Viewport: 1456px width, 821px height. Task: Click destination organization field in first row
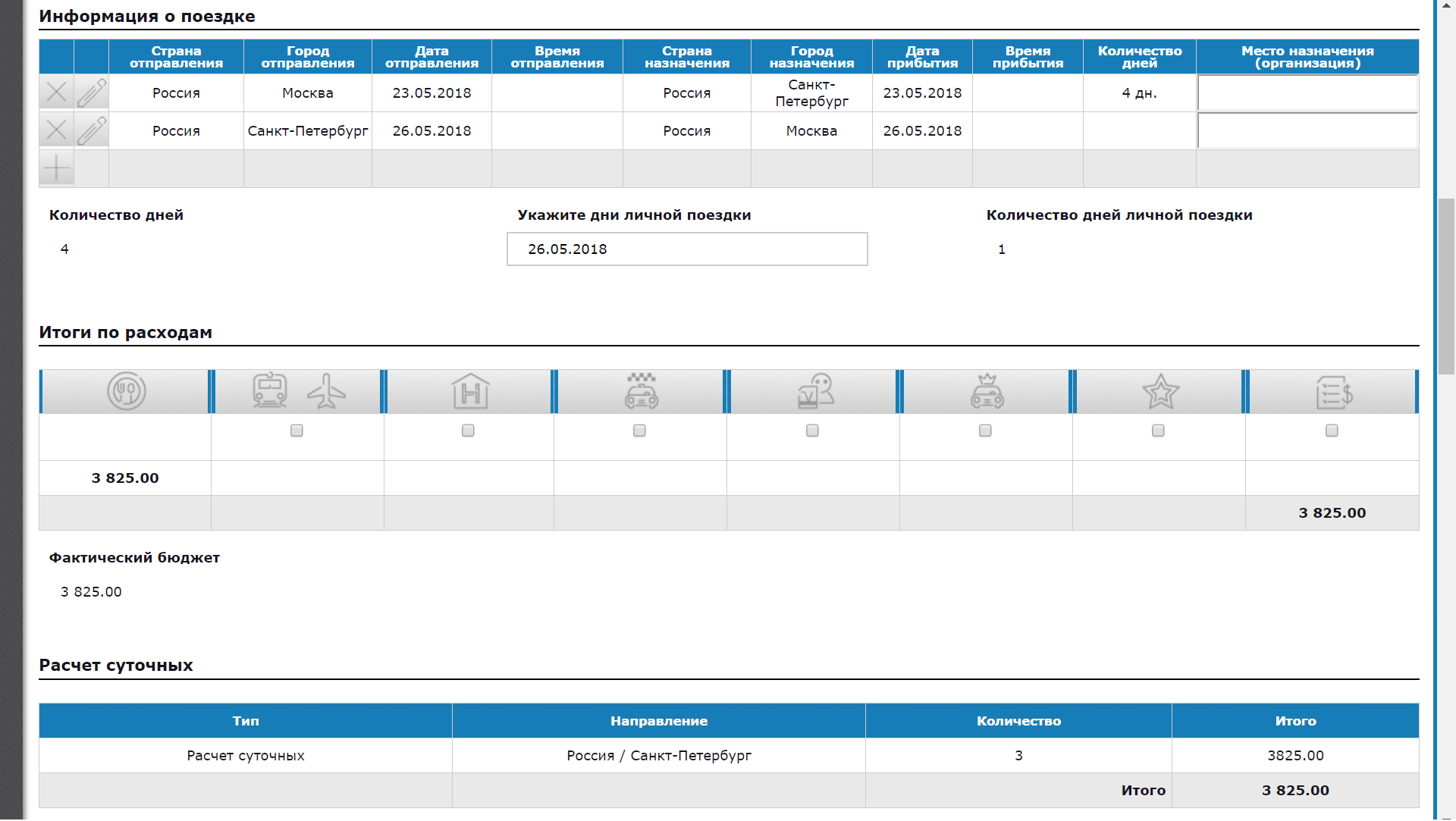pyautogui.click(x=1307, y=93)
